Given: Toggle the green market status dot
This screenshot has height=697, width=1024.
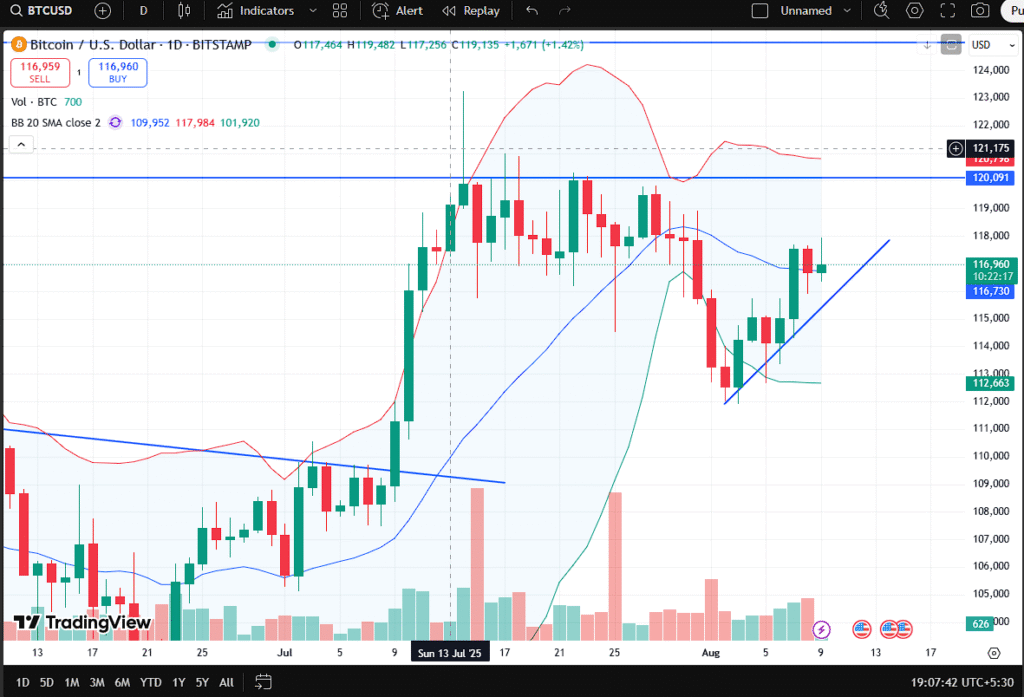Looking at the screenshot, I should point(272,44).
